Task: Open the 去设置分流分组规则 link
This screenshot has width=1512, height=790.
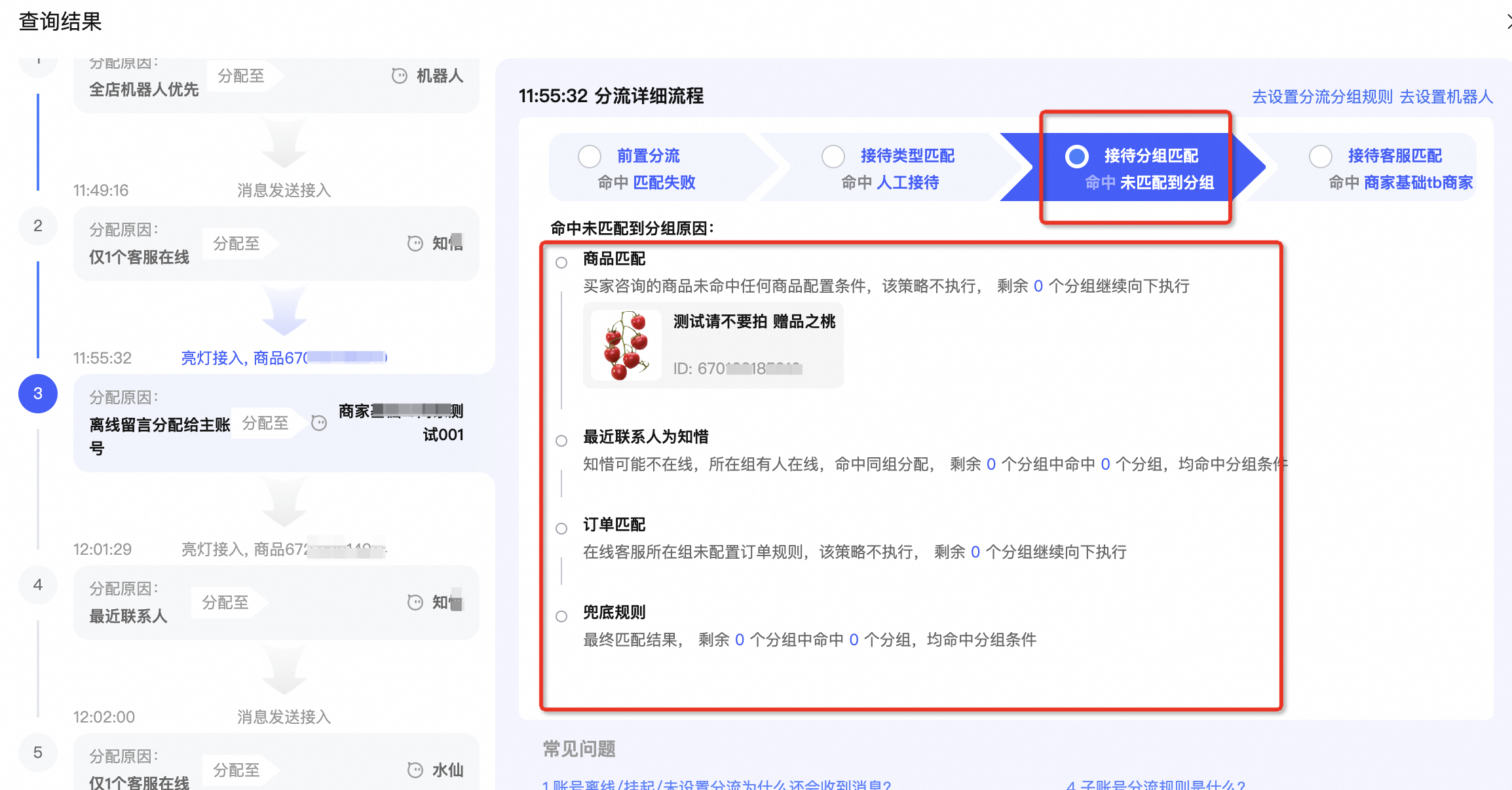Action: coord(1321,97)
